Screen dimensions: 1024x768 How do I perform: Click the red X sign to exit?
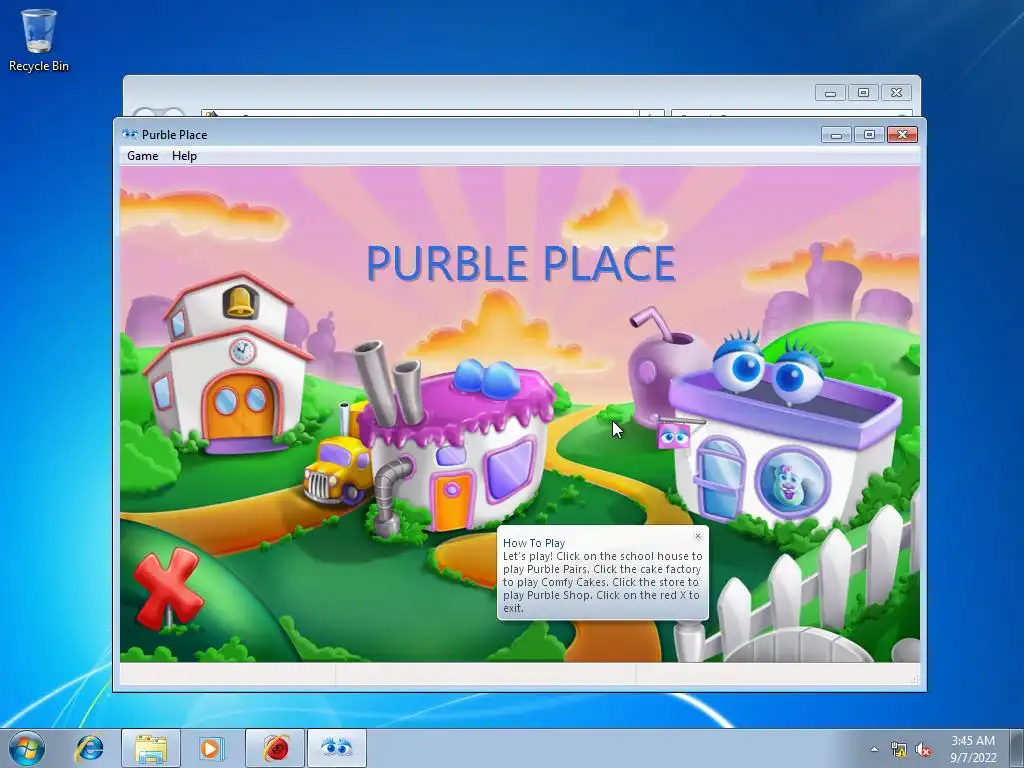pyautogui.click(x=168, y=588)
